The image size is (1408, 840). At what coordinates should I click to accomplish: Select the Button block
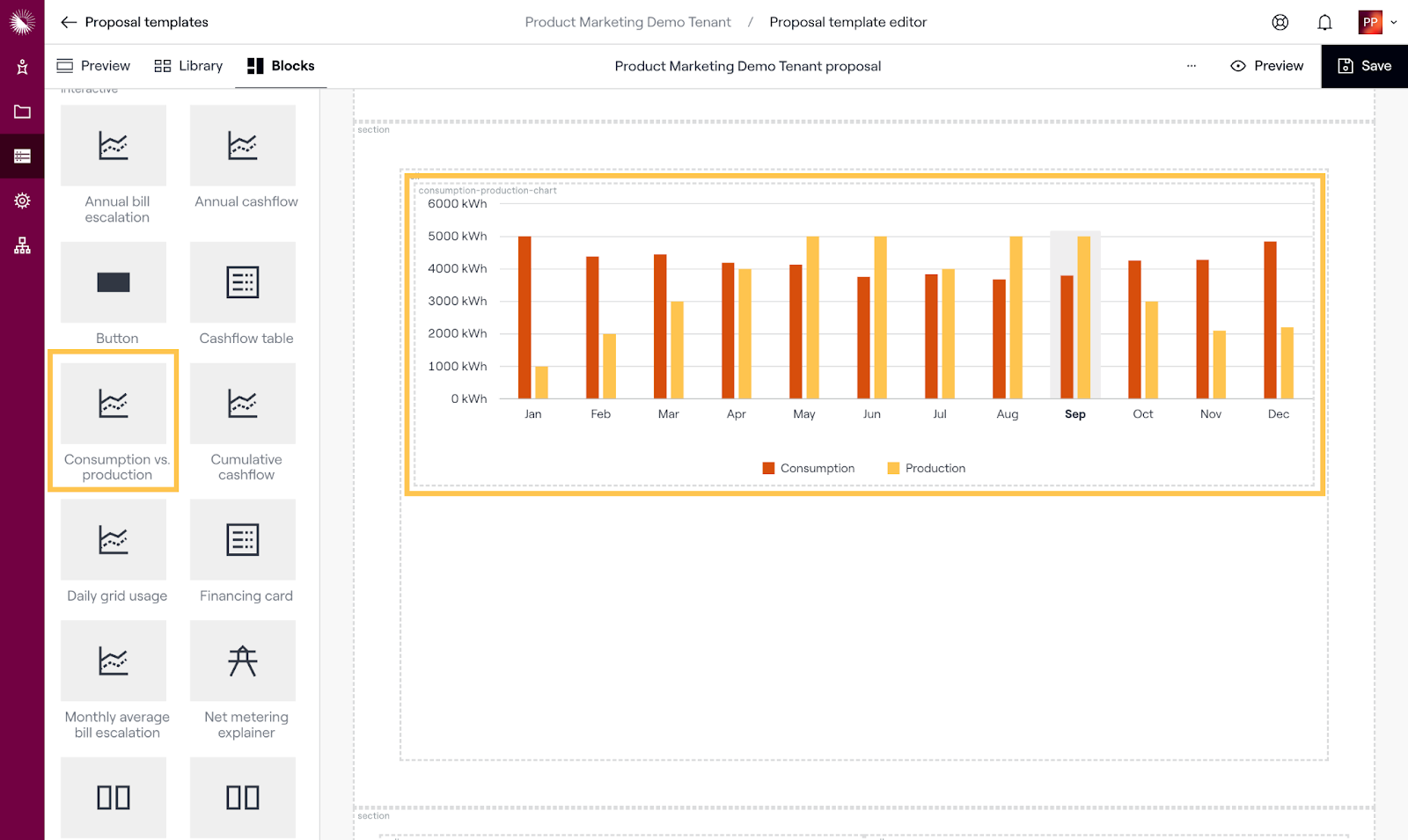(114, 294)
